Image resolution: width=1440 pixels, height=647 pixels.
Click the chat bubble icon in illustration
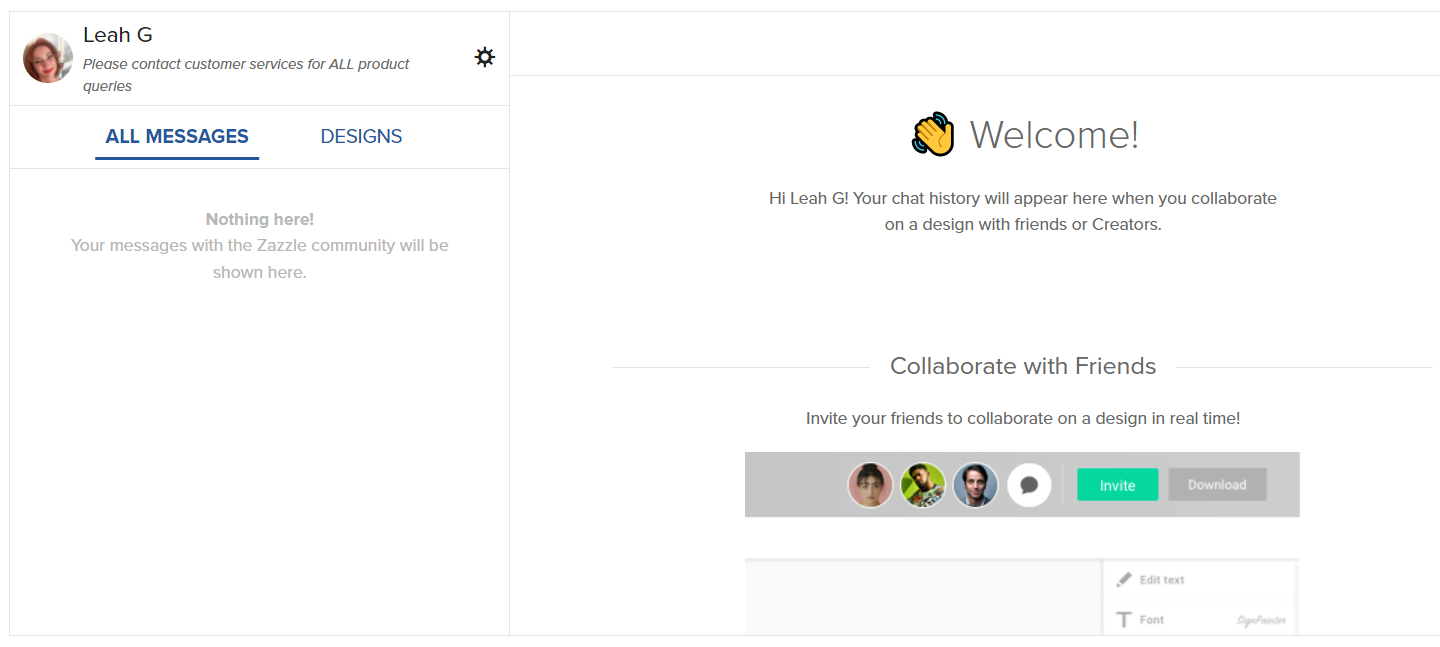tap(1029, 485)
